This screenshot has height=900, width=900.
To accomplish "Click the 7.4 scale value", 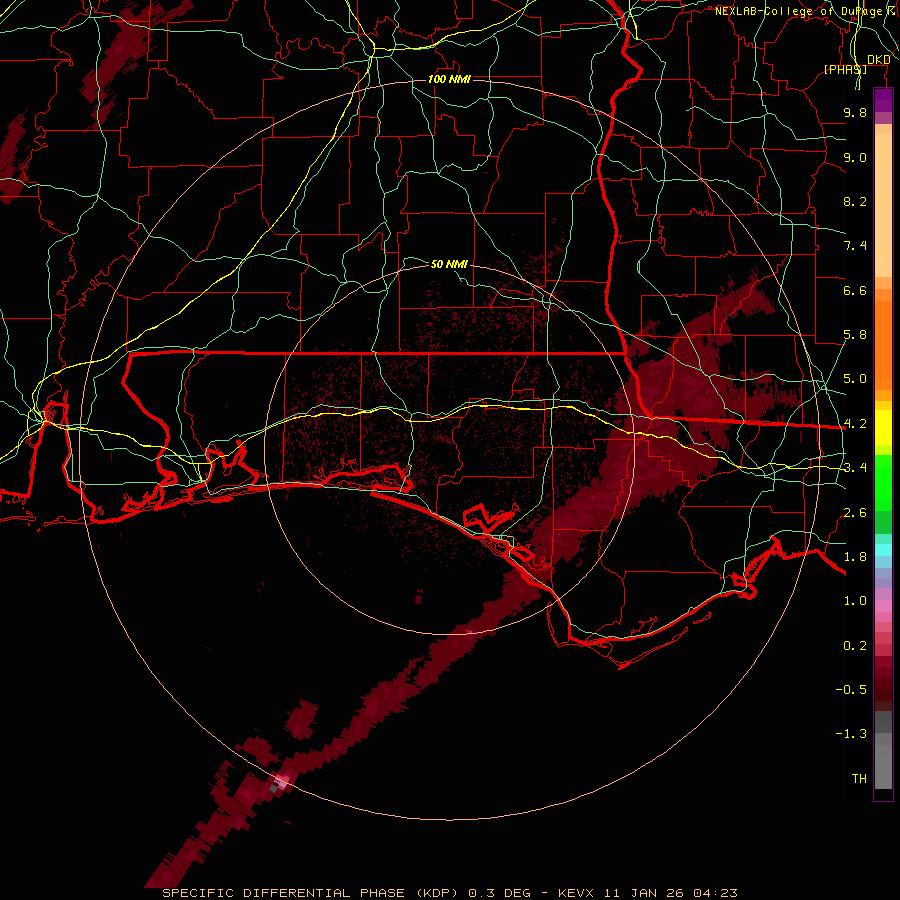I will [x=855, y=246].
